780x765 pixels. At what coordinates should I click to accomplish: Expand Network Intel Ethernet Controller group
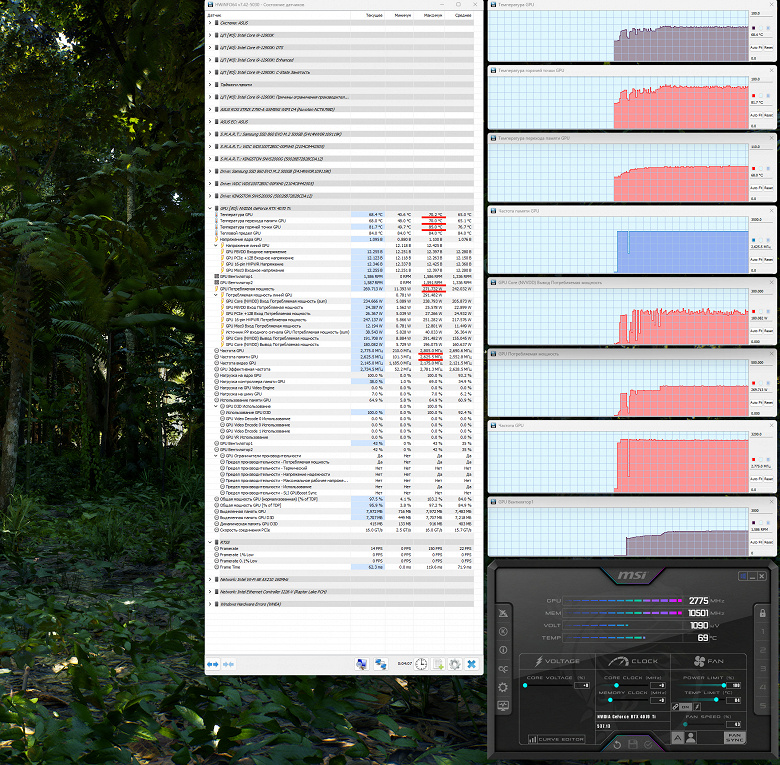point(210,592)
